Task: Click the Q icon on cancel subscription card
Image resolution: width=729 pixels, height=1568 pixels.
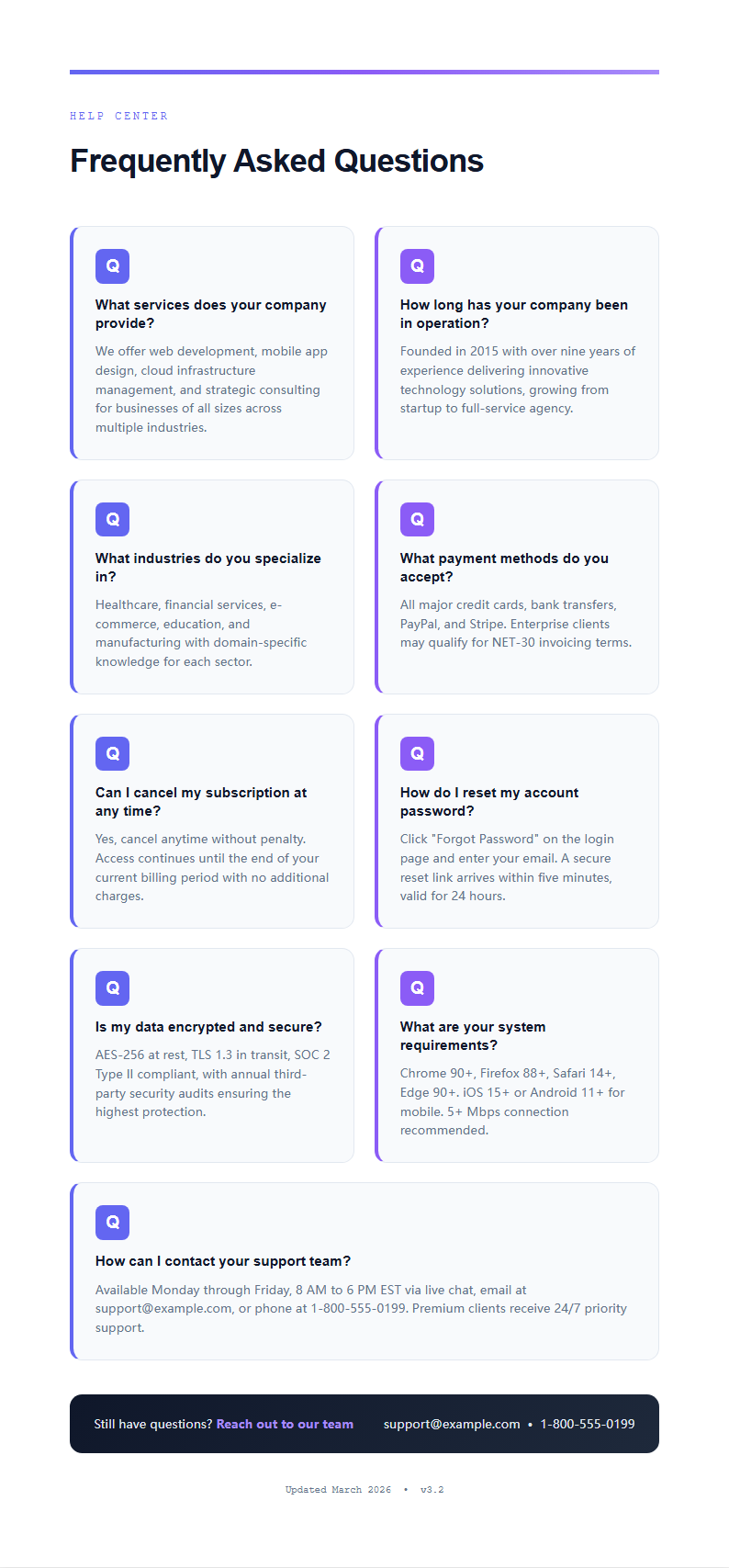Action: pyautogui.click(x=112, y=753)
